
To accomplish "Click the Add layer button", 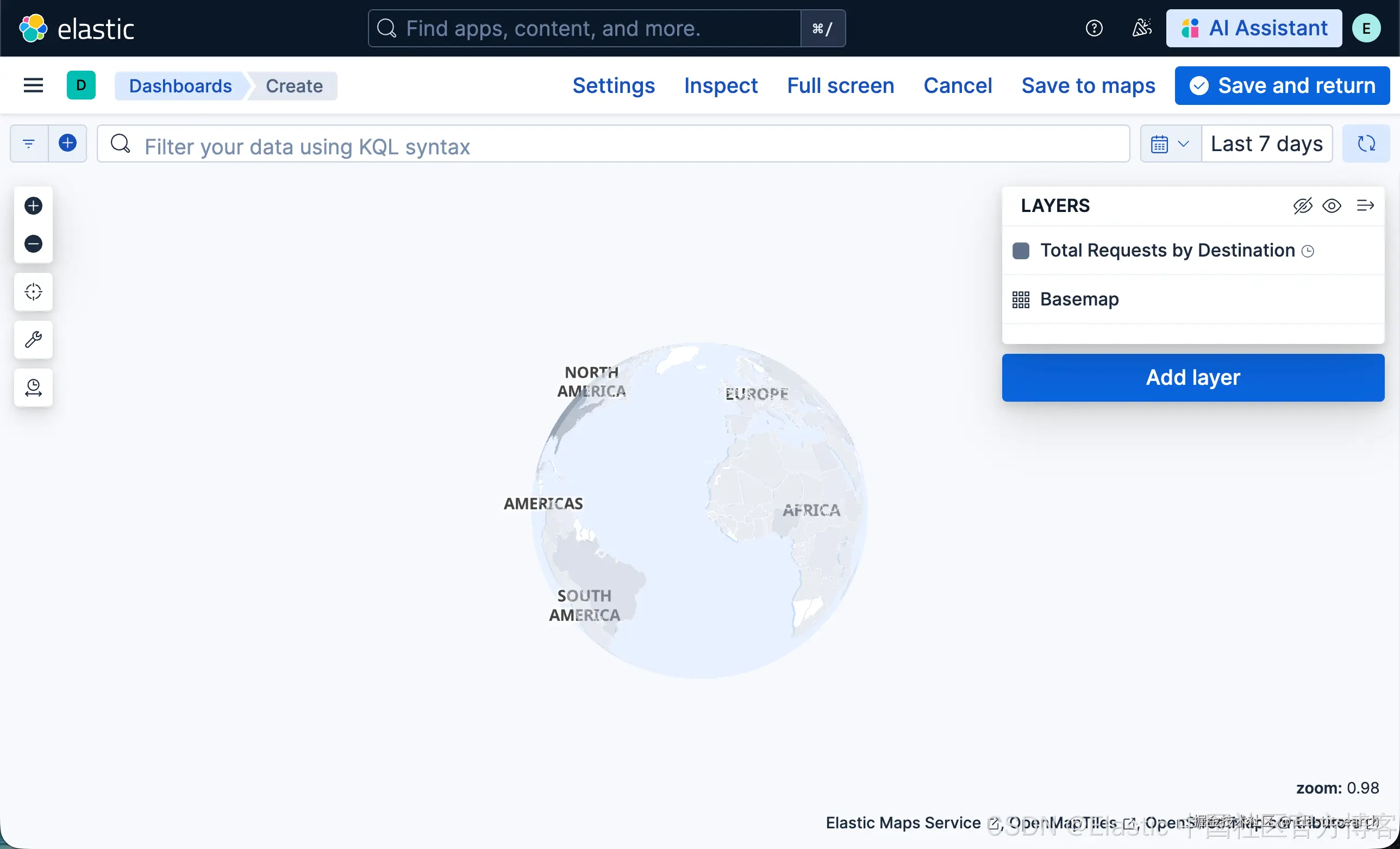I will (x=1192, y=377).
